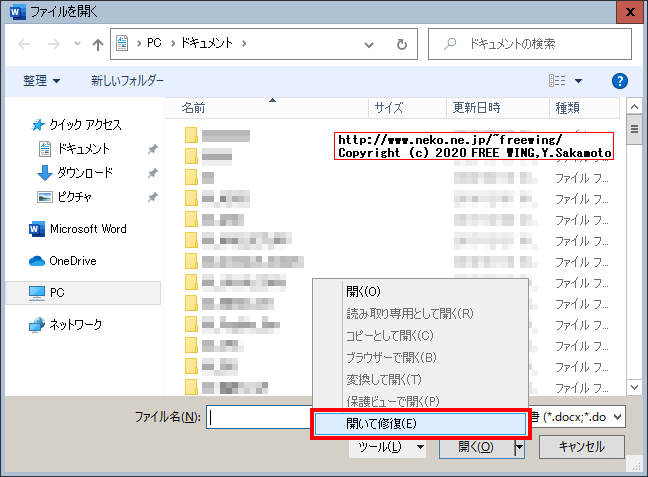Open ダウンロード in the navigation pane

(85, 173)
